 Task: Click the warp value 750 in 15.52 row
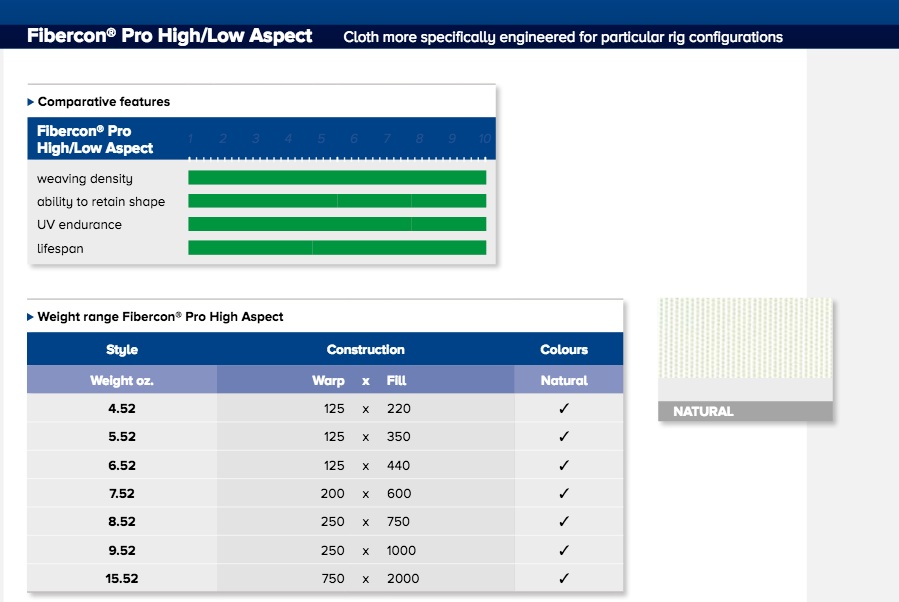coord(333,578)
